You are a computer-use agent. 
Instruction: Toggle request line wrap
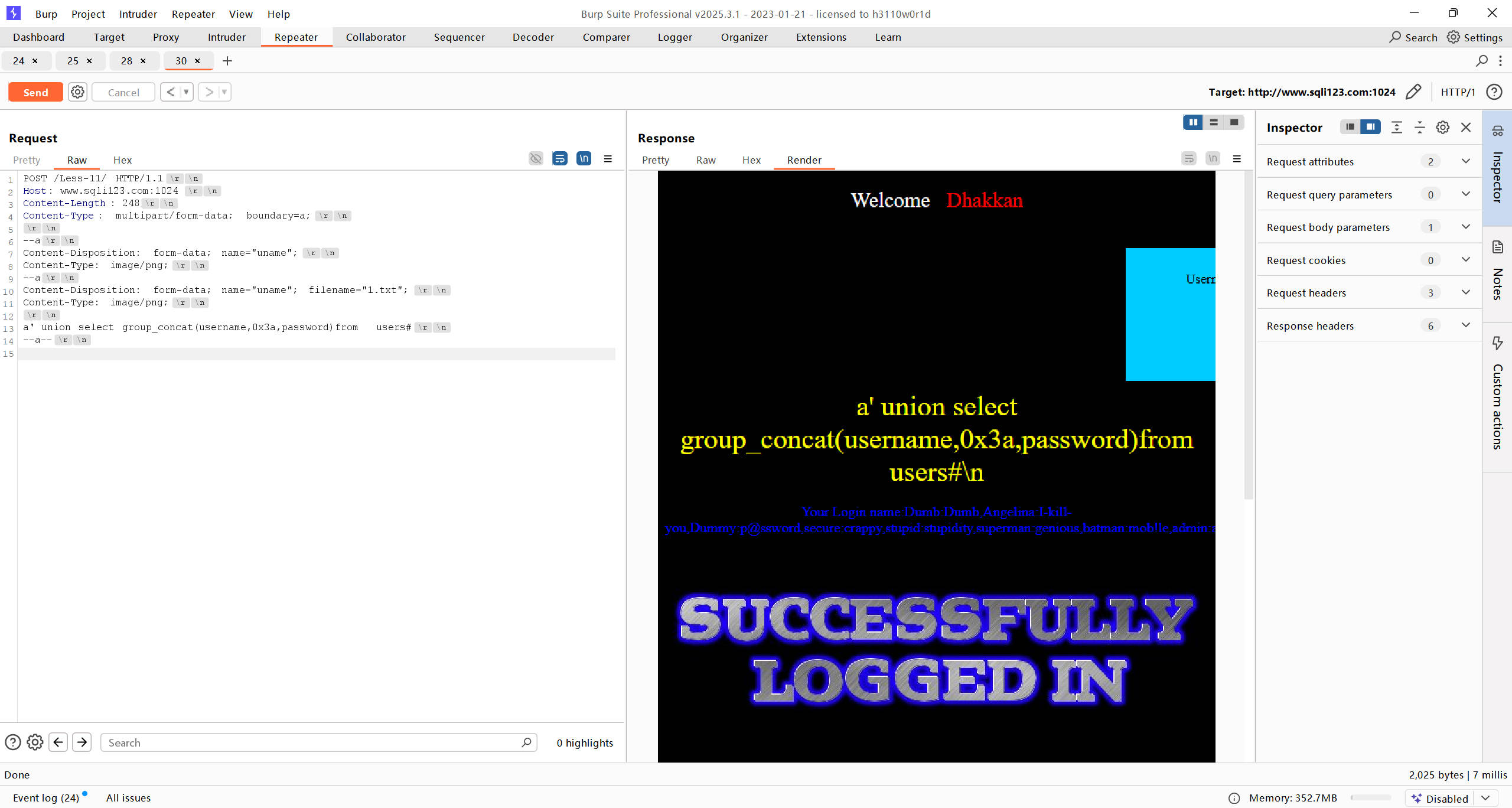tap(560, 158)
